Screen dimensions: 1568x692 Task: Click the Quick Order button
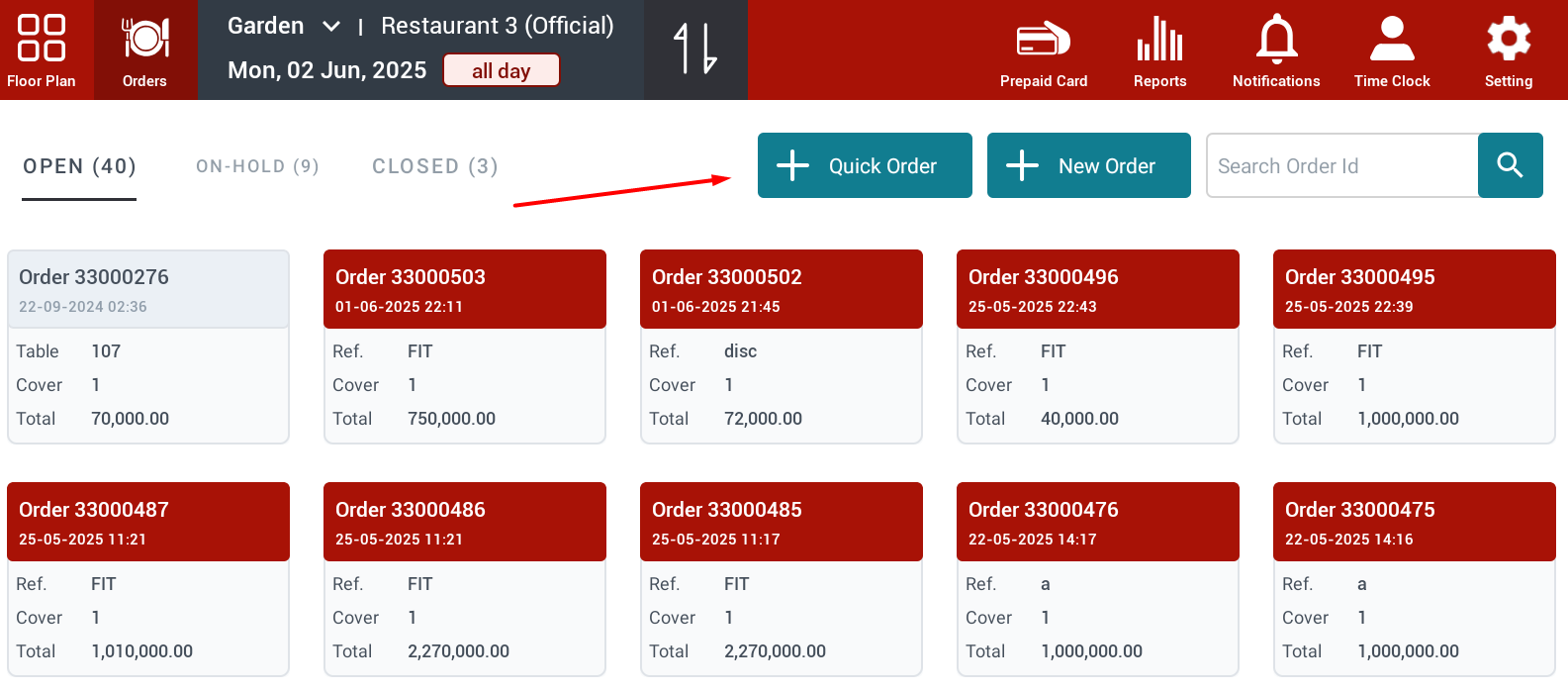pos(865,165)
